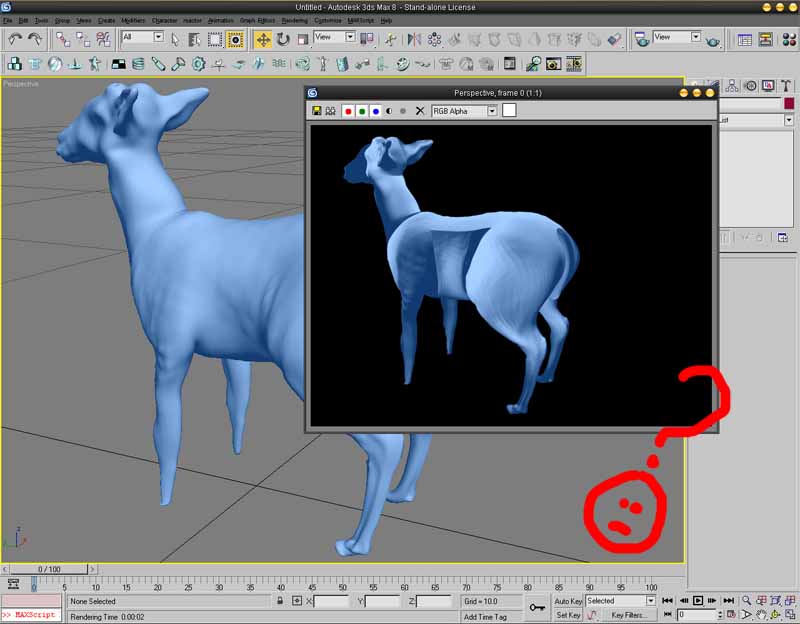Toggle the Red channel in render window
This screenshot has height=624, width=800.
click(x=348, y=111)
